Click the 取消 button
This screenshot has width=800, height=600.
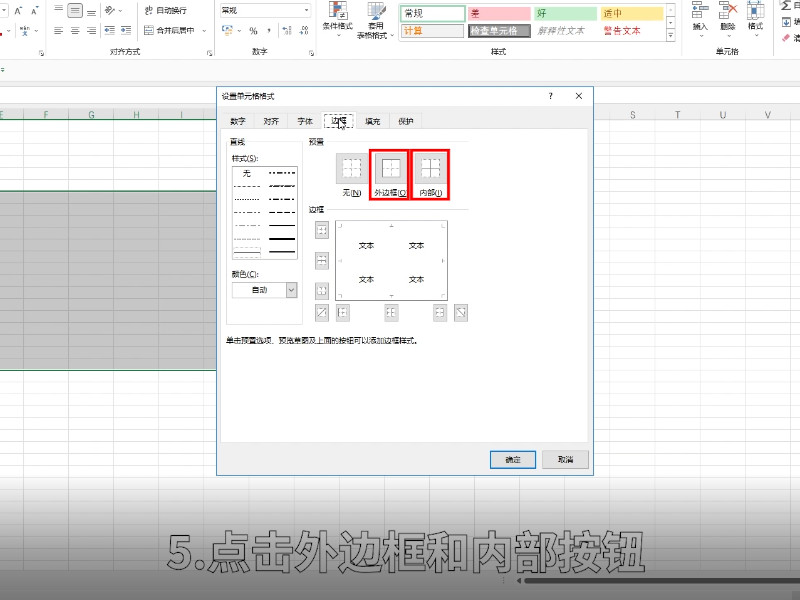565,460
